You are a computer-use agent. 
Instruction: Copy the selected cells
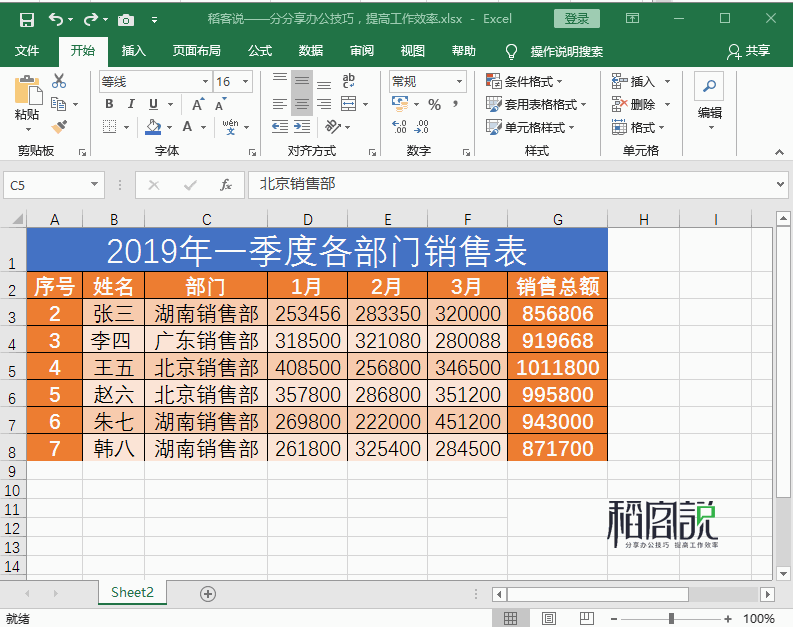click(x=59, y=104)
